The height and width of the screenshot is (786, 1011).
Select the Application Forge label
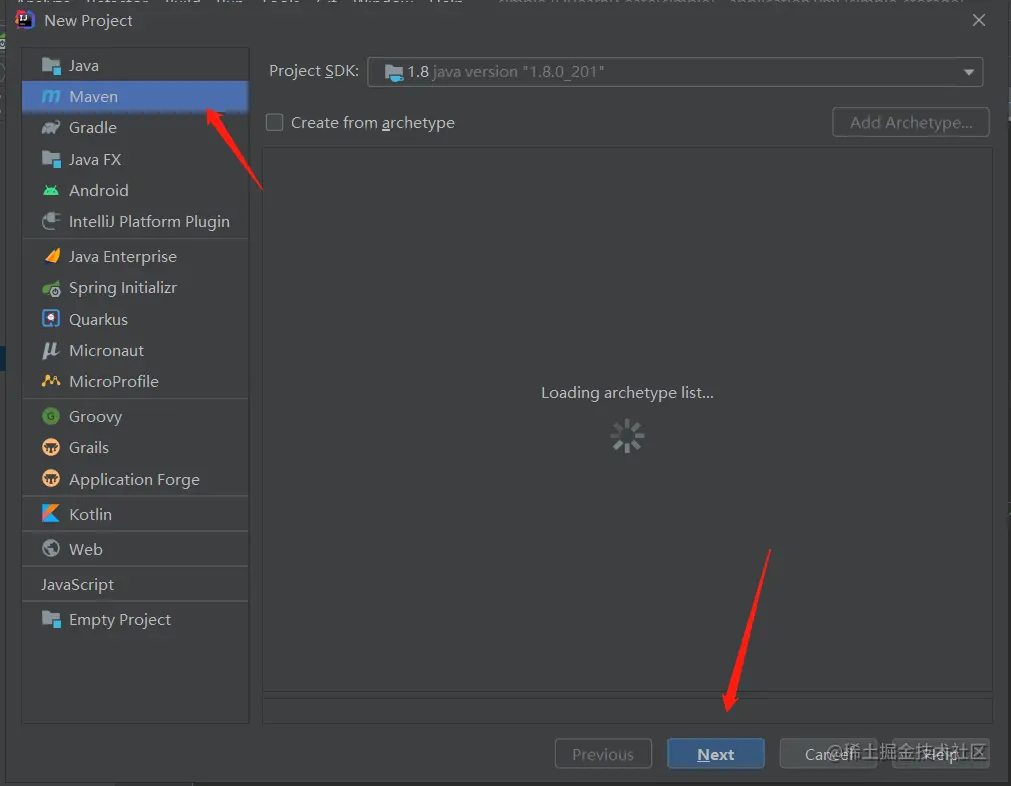click(x=134, y=480)
